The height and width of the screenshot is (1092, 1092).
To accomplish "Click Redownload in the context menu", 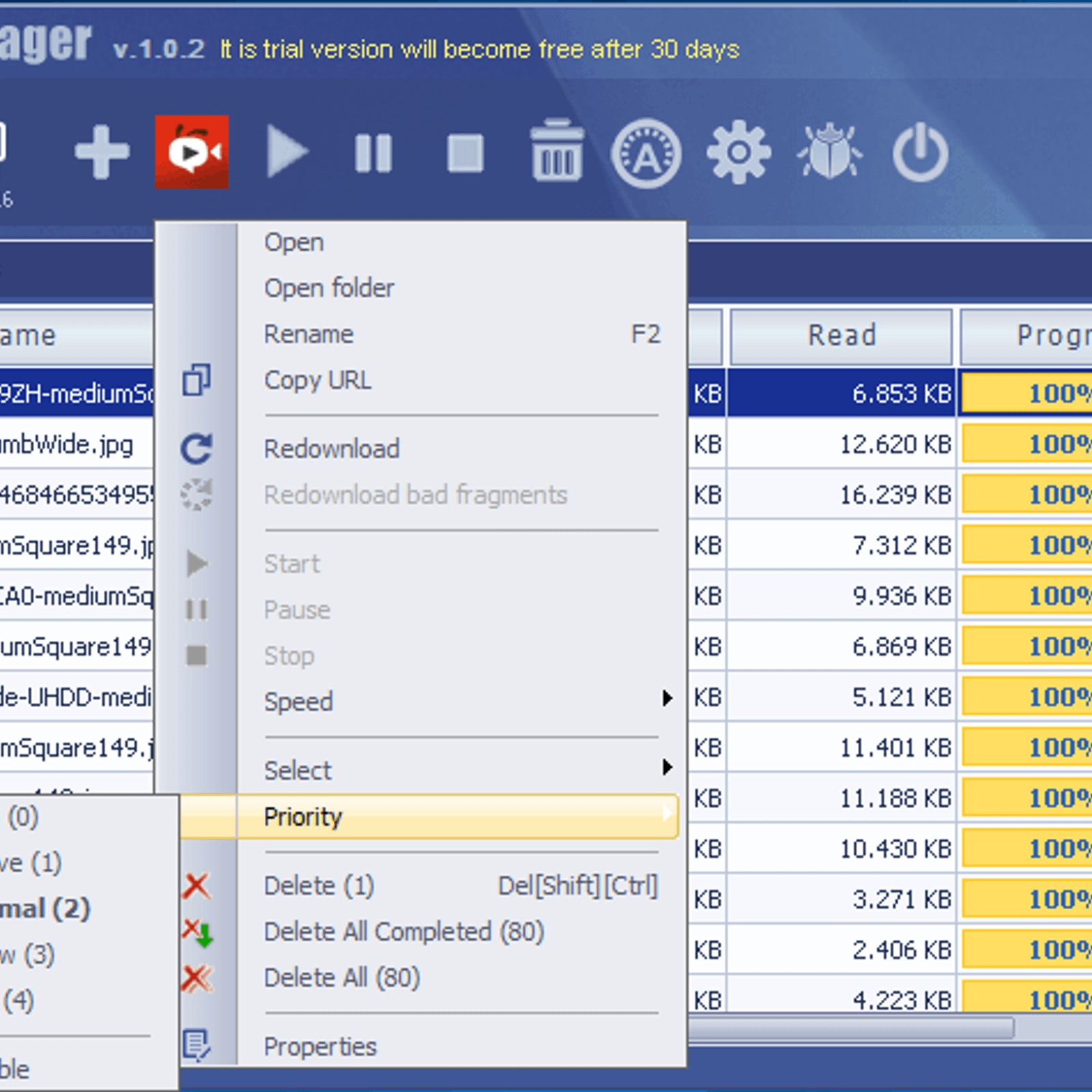I will tap(332, 449).
